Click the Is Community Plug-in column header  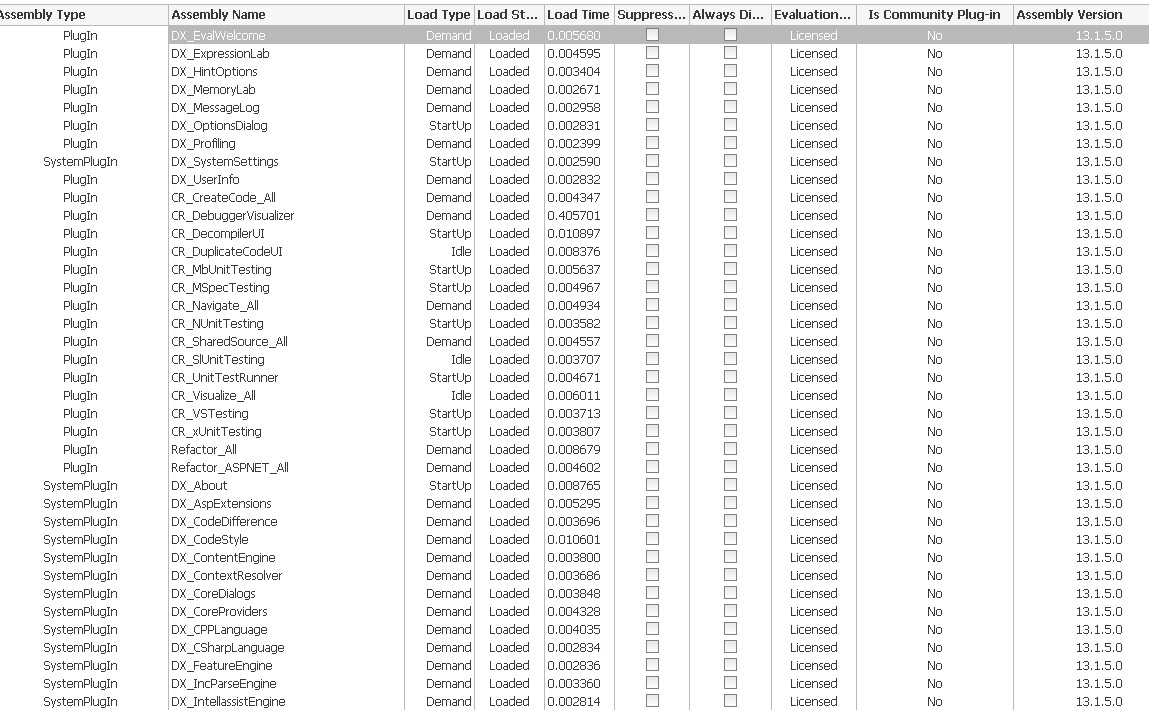coord(933,15)
